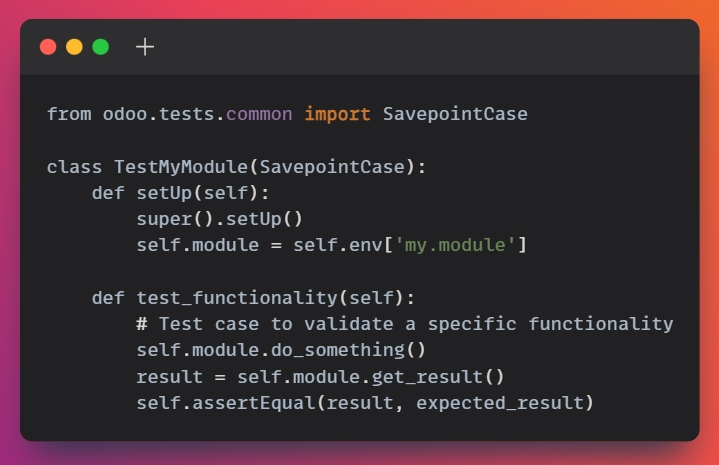Click the purple 'common' module word
Viewport: 719px width, 465px height.
click(259, 114)
